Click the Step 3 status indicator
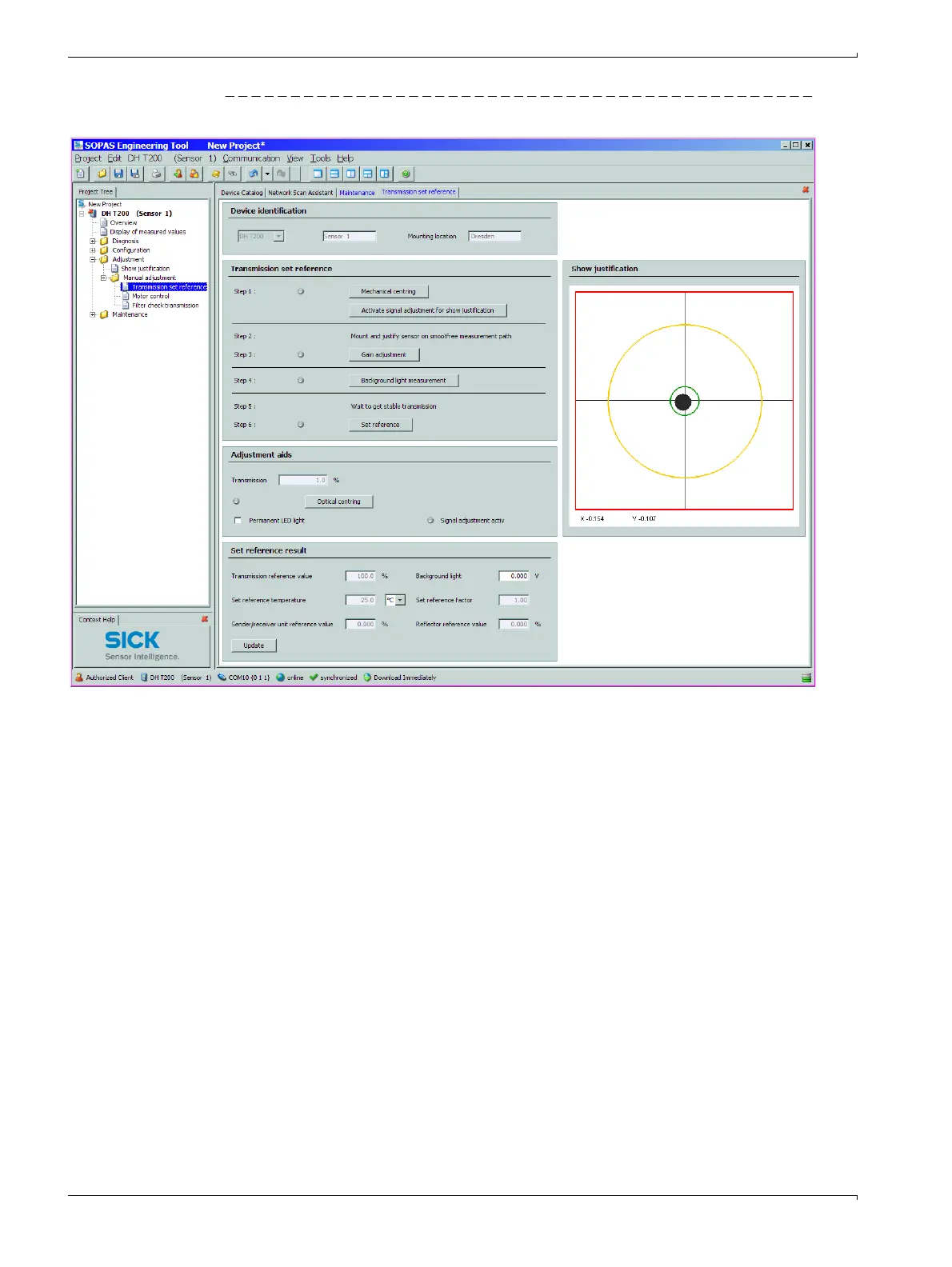952x1267 pixels. [301, 354]
